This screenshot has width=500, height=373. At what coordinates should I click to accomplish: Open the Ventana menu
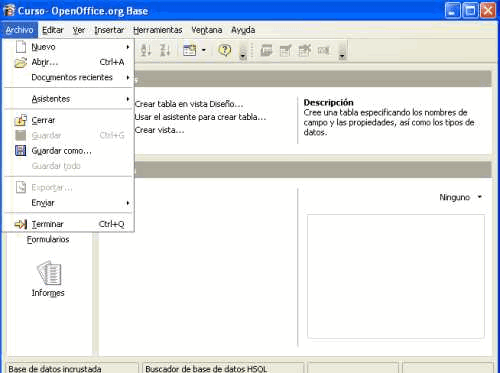coord(207,30)
